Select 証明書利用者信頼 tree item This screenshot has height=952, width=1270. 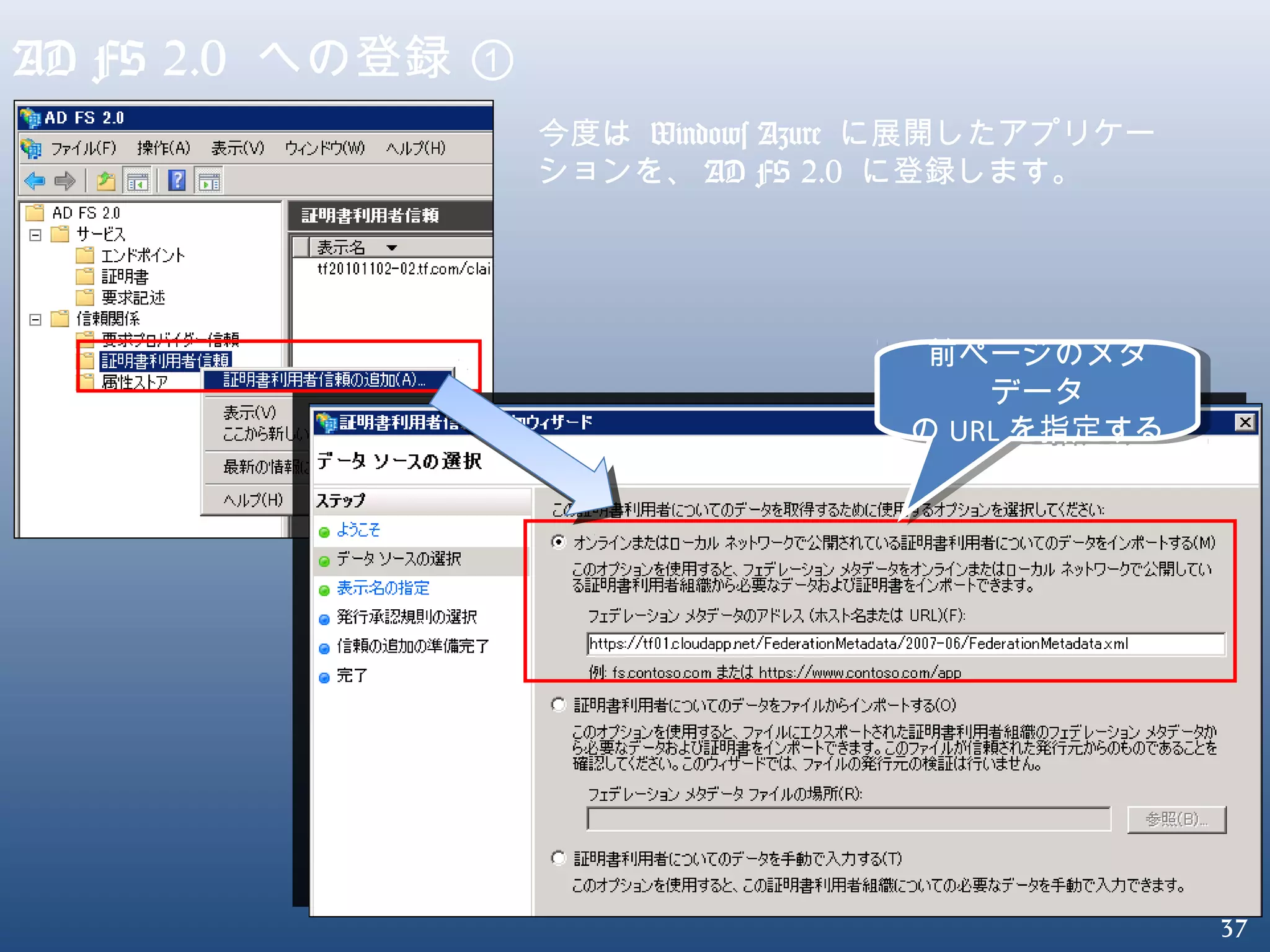pos(165,361)
